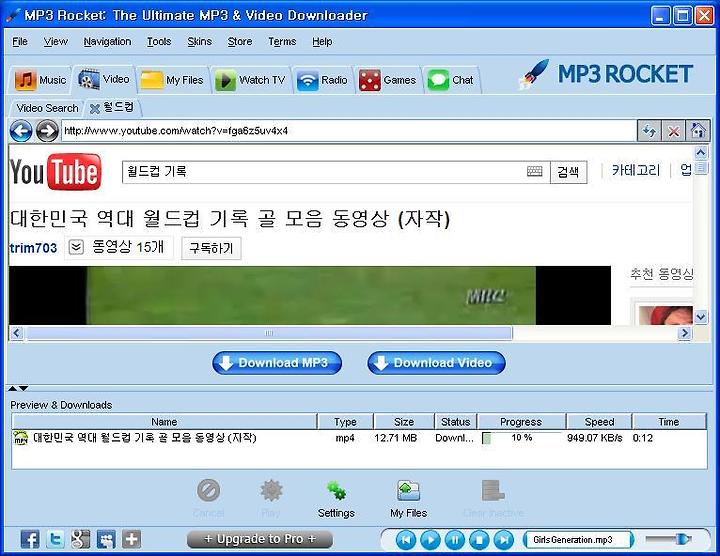Viewport: 720px width, 556px height.
Task: Stop loading with red X icon
Action: (x=673, y=132)
